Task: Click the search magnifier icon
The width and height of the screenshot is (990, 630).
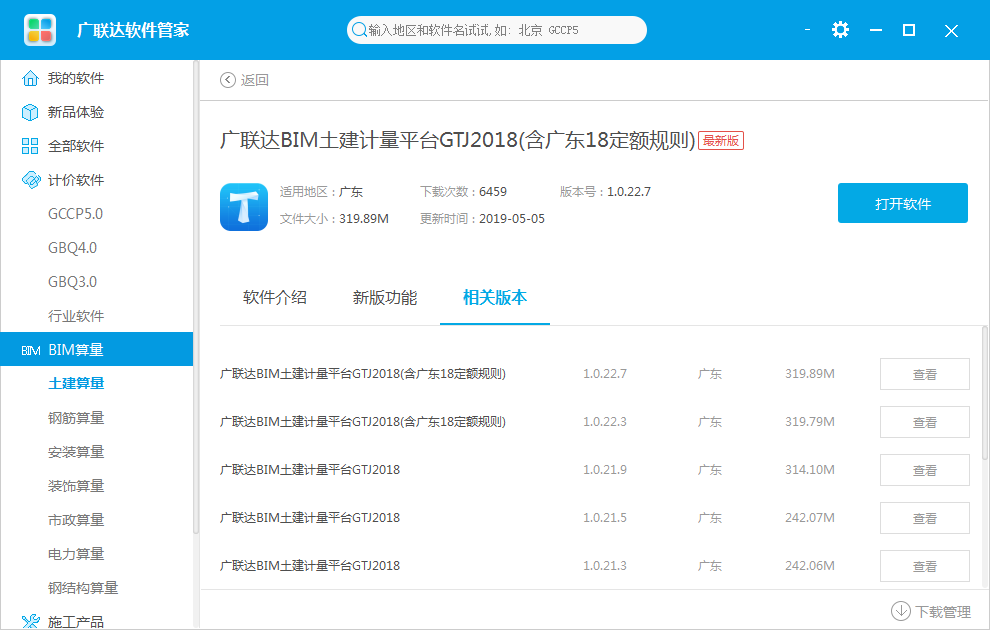Action: coord(359,30)
